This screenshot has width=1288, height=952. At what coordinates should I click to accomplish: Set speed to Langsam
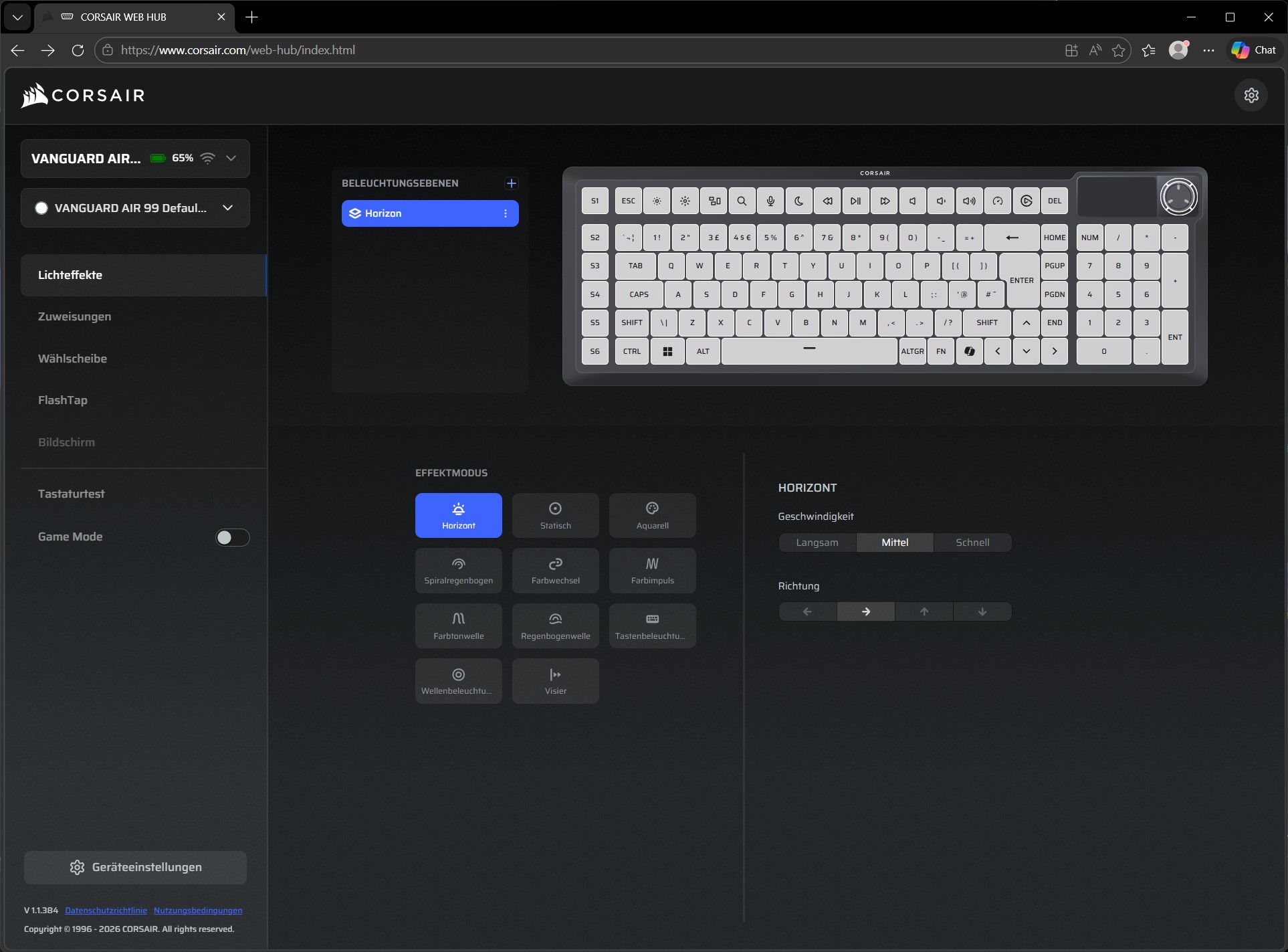(x=817, y=543)
